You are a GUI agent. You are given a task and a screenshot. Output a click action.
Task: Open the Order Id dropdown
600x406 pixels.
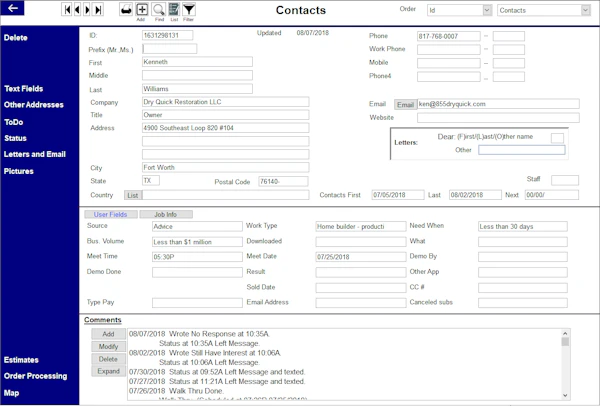(x=487, y=10)
